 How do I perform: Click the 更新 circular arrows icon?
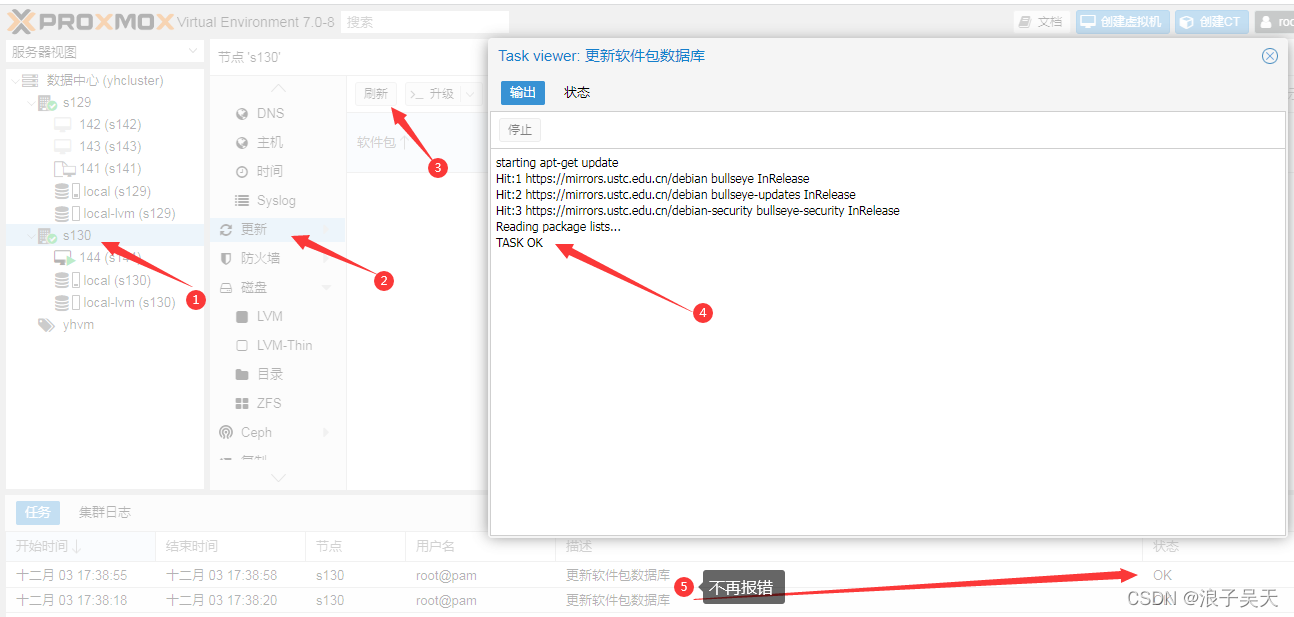[226, 229]
